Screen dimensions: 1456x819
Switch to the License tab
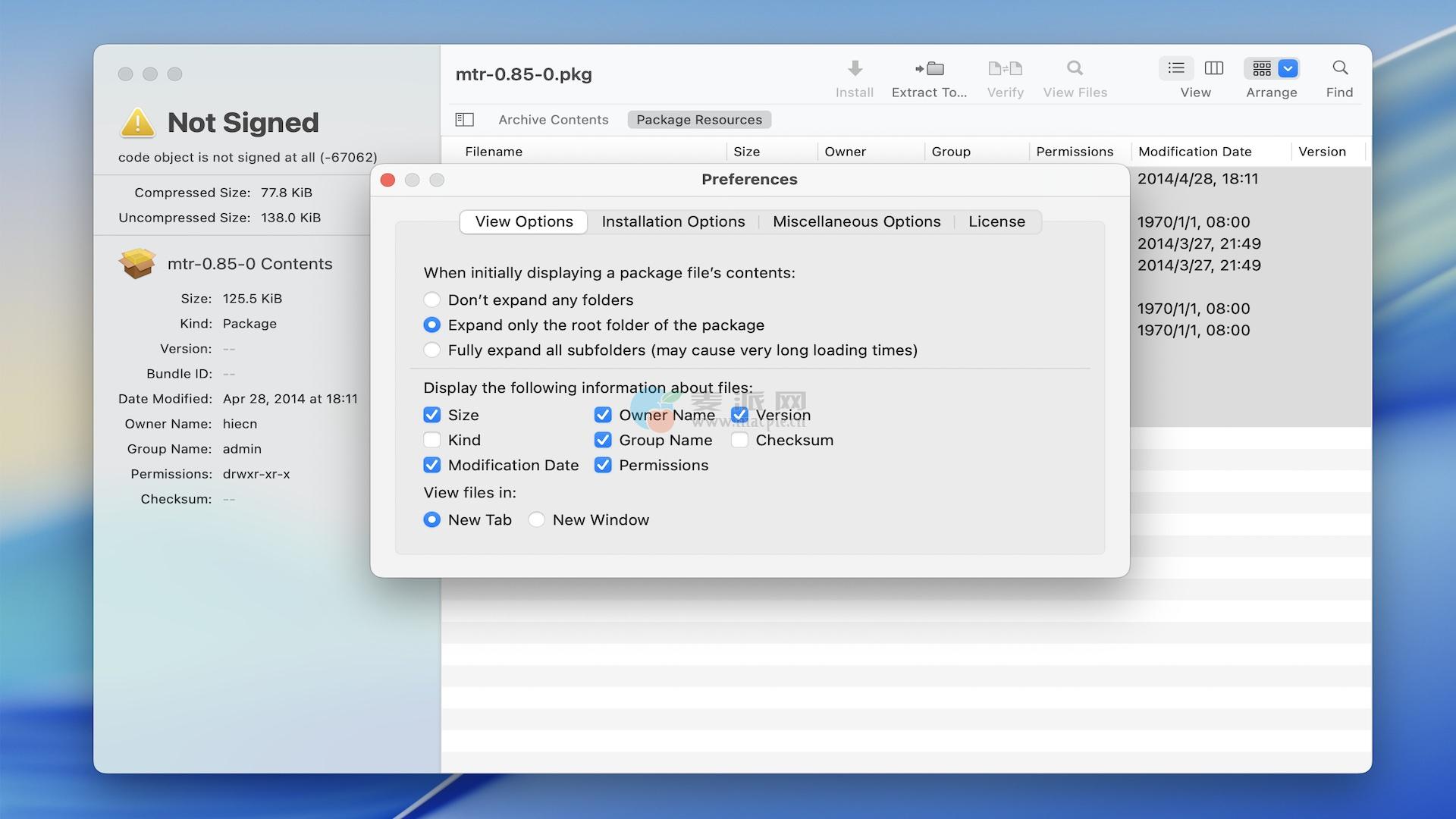(996, 221)
